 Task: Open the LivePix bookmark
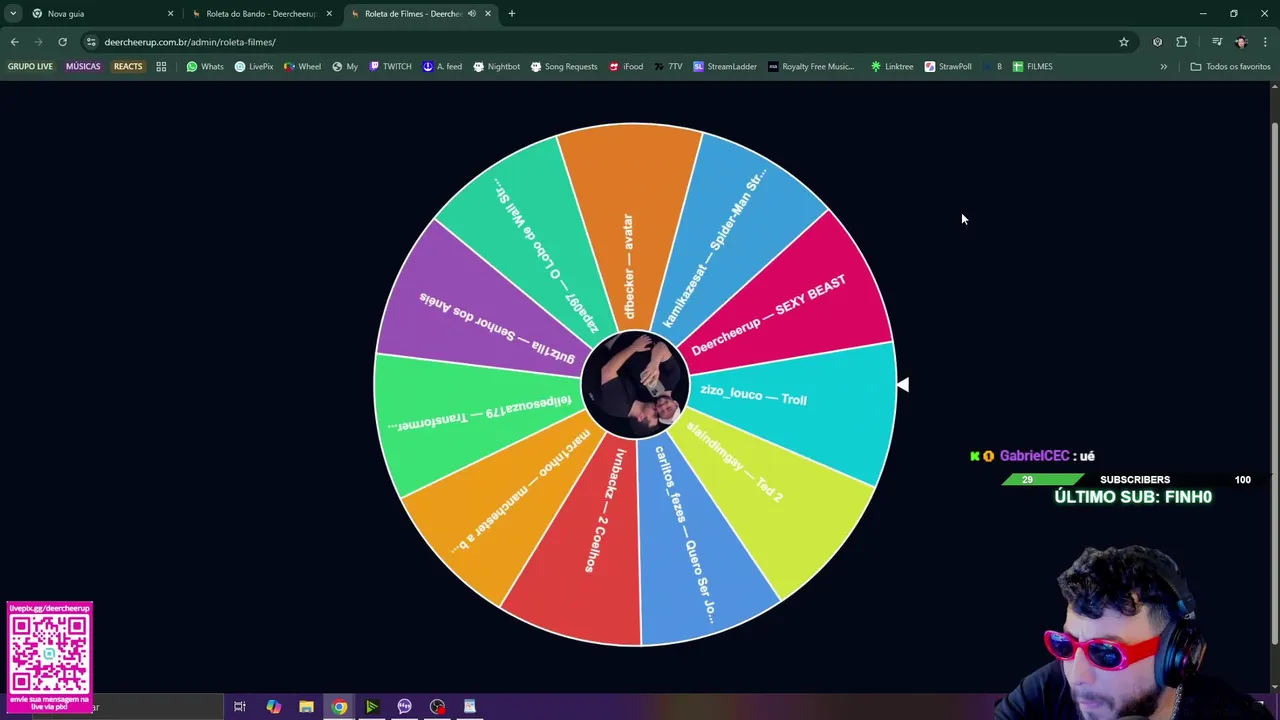tap(254, 67)
